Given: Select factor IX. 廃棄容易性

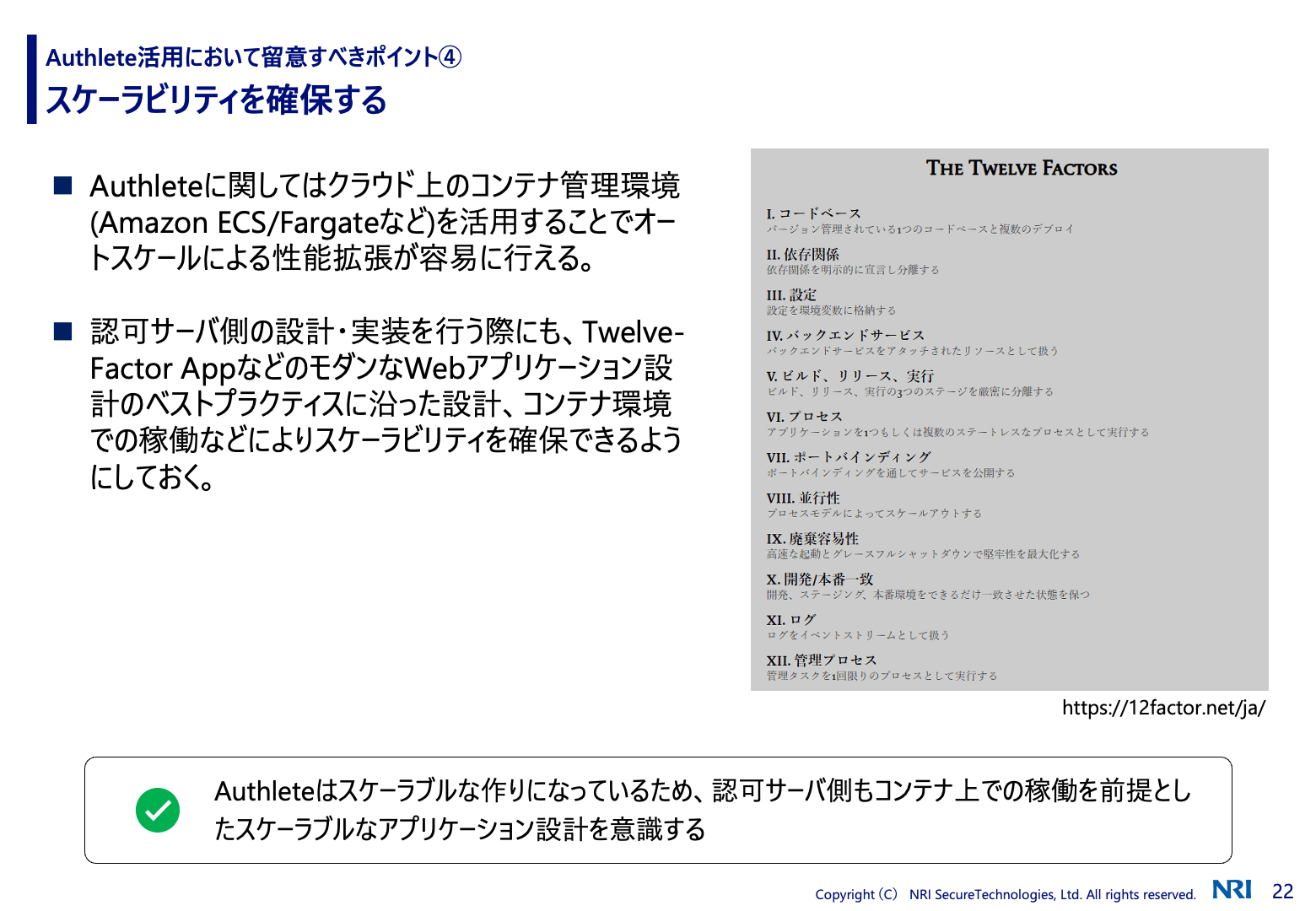Looking at the screenshot, I should point(812,538).
